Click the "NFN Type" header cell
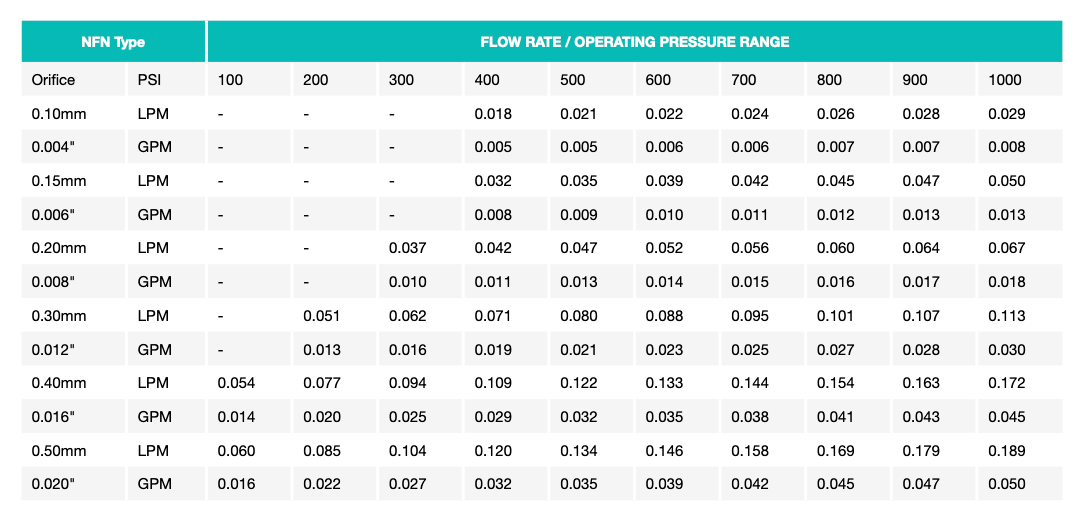The height and width of the screenshot is (518, 1080). [x=113, y=42]
